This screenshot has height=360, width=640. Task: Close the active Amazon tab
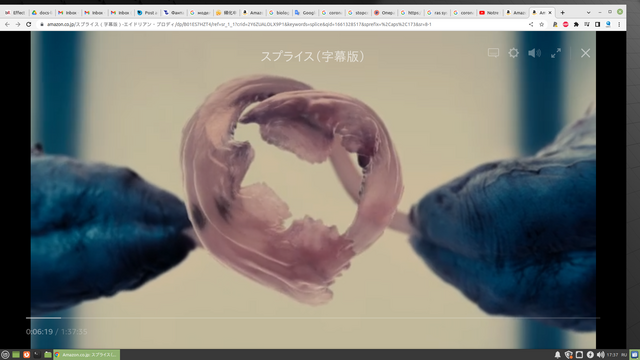(550, 13)
